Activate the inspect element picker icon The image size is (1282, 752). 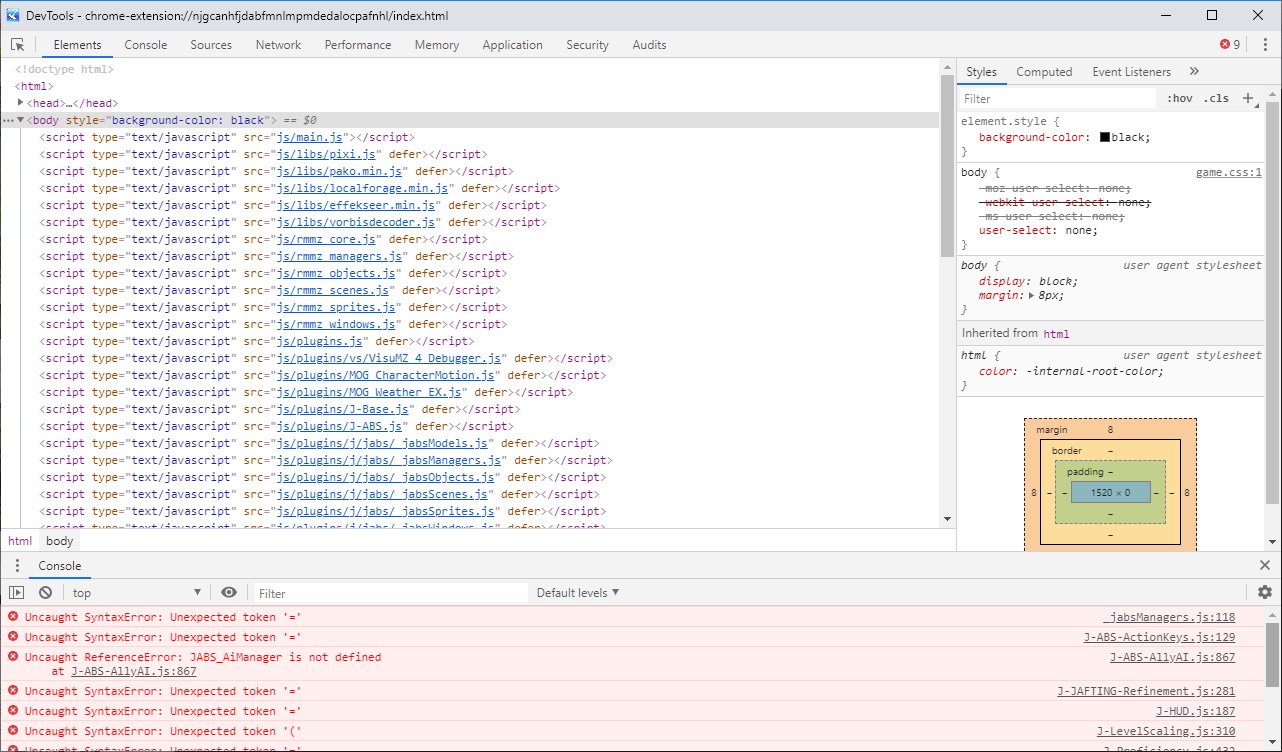pos(17,45)
